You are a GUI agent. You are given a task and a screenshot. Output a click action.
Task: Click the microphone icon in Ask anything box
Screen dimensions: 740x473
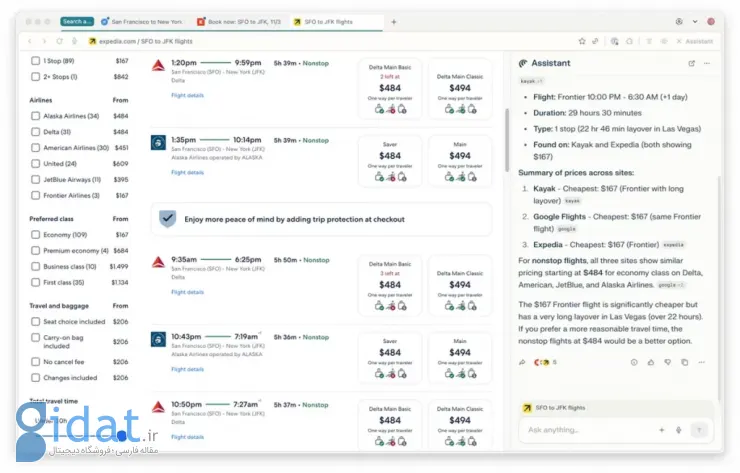pyautogui.click(x=679, y=429)
